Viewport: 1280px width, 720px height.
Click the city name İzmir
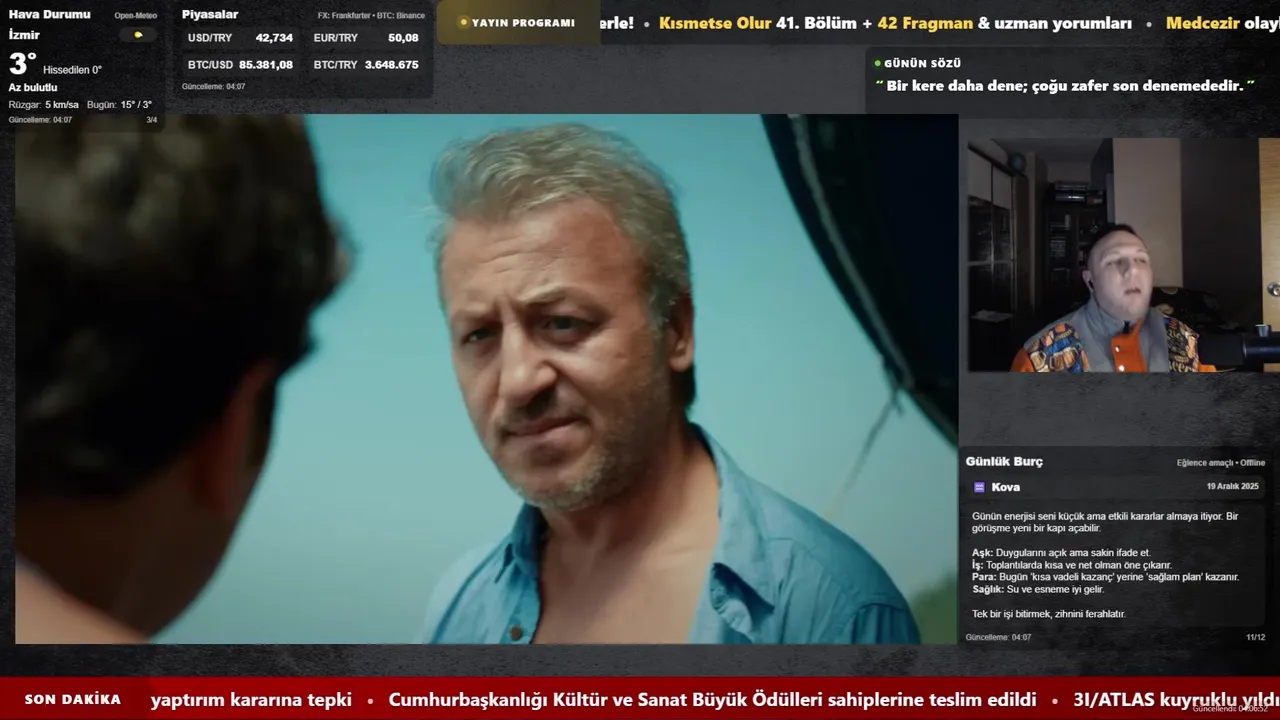tap(24, 35)
